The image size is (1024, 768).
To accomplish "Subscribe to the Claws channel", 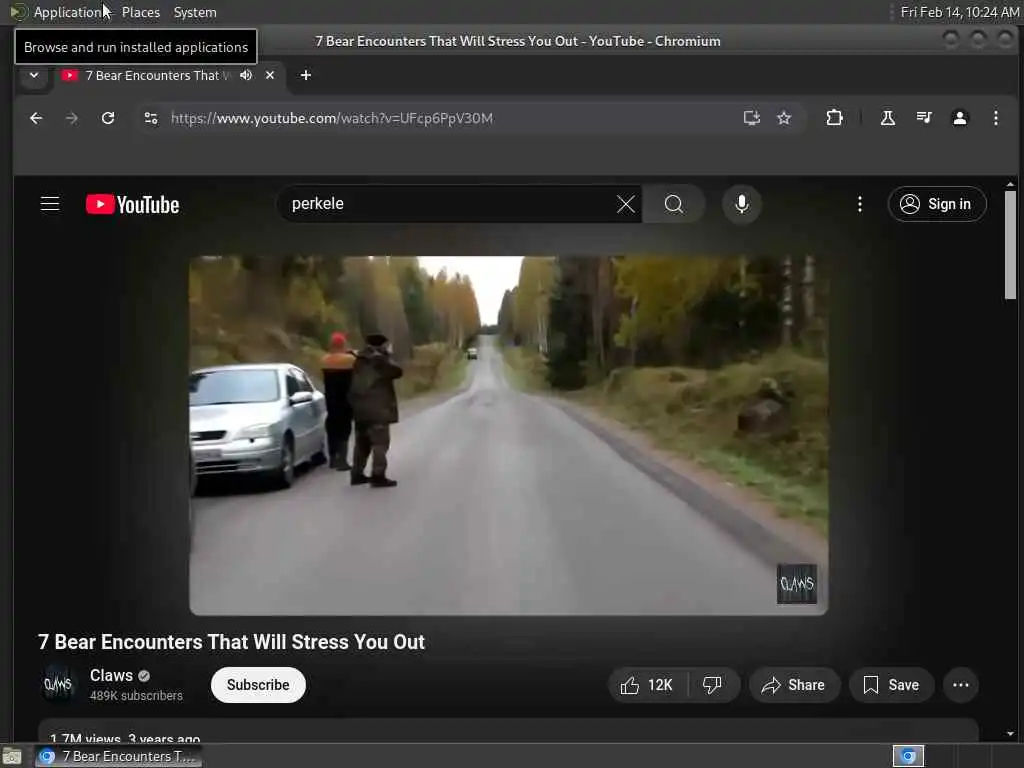I will pyautogui.click(x=258, y=685).
